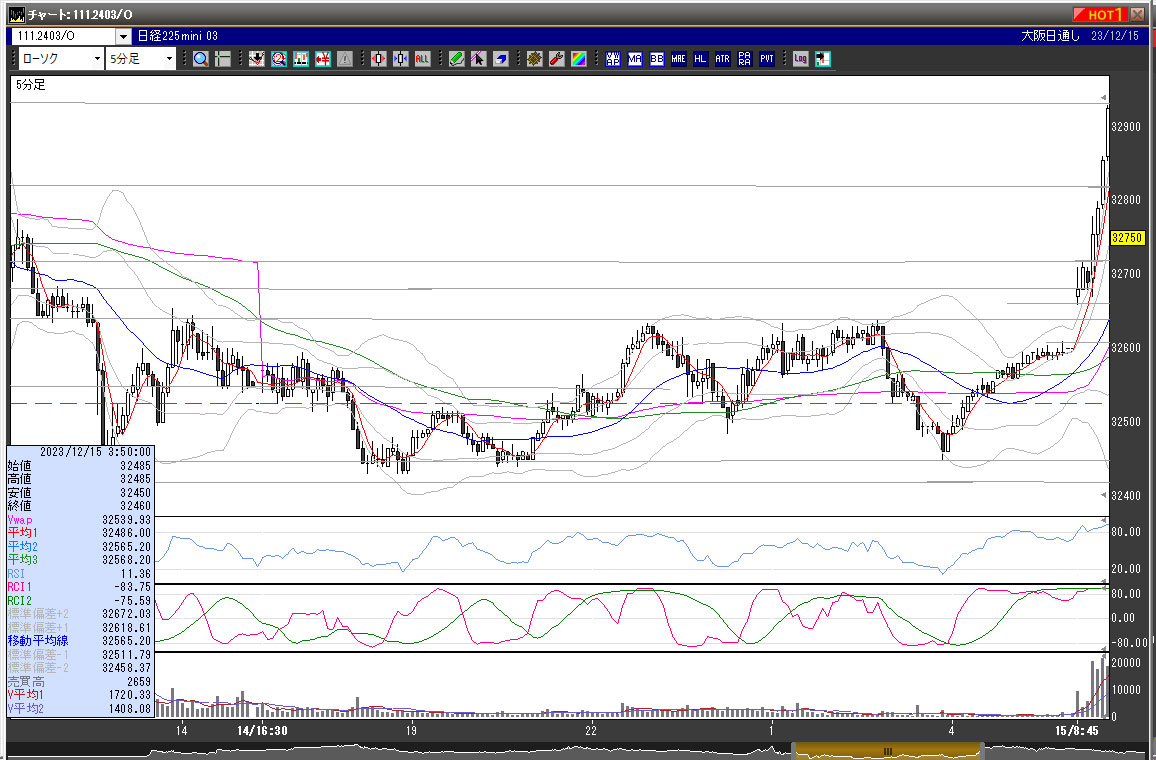Toggle the Log scale button
This screenshot has height=760, width=1156.
pyautogui.click(x=801, y=59)
